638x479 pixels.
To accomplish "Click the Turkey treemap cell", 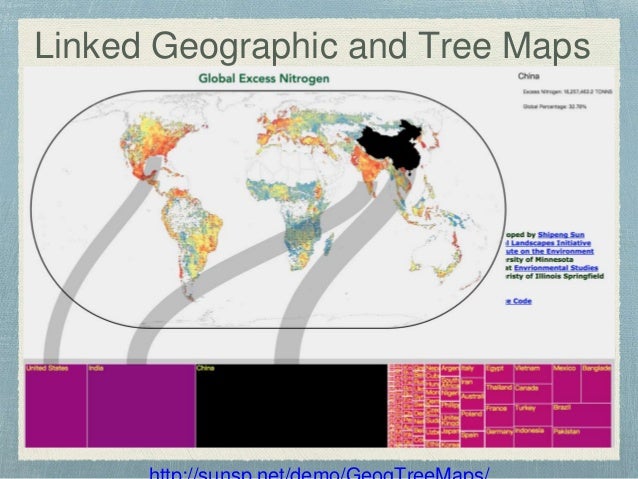I will click(533, 415).
